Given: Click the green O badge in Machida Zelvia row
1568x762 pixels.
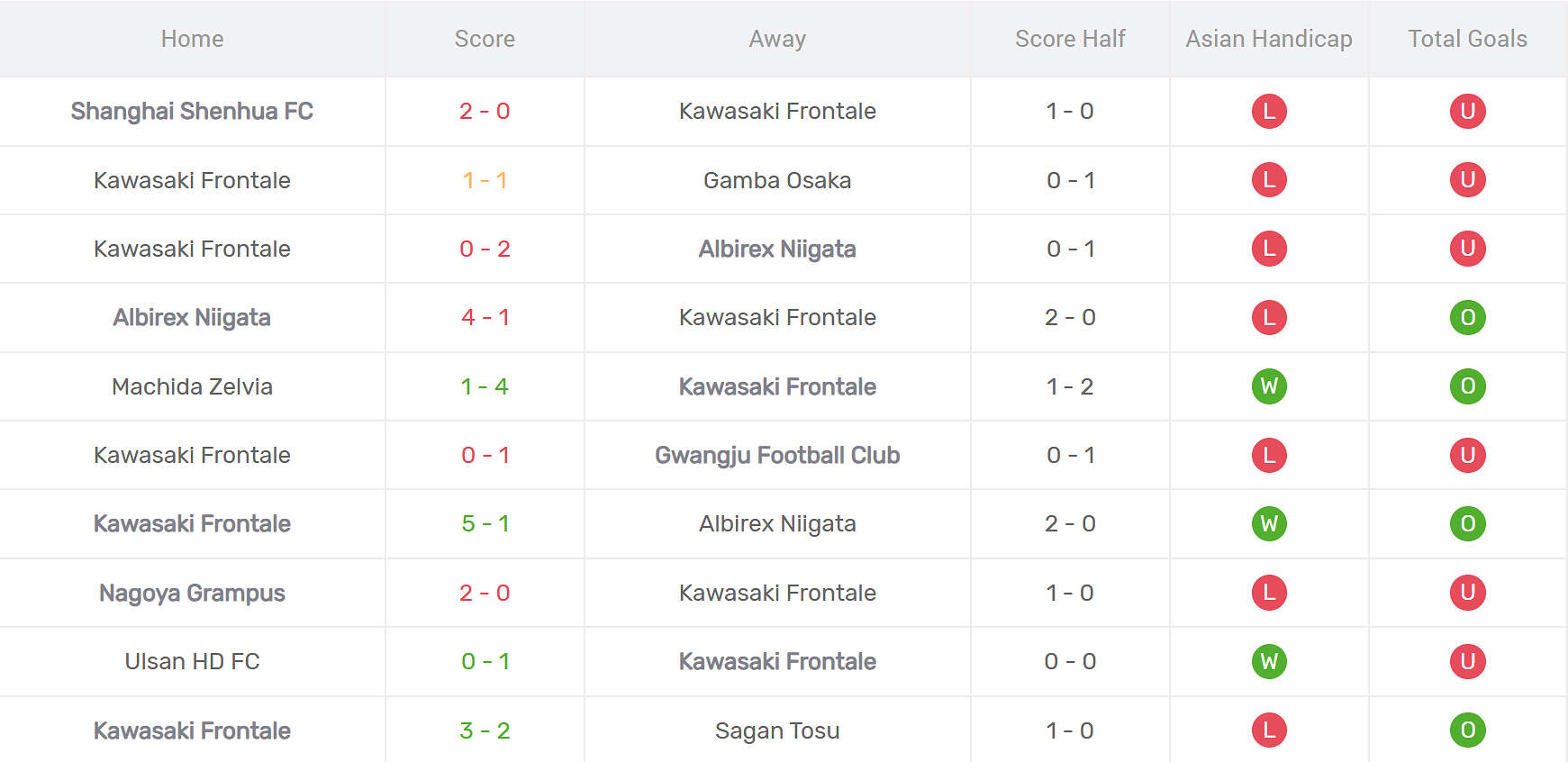Looking at the screenshot, I should pos(1467,386).
